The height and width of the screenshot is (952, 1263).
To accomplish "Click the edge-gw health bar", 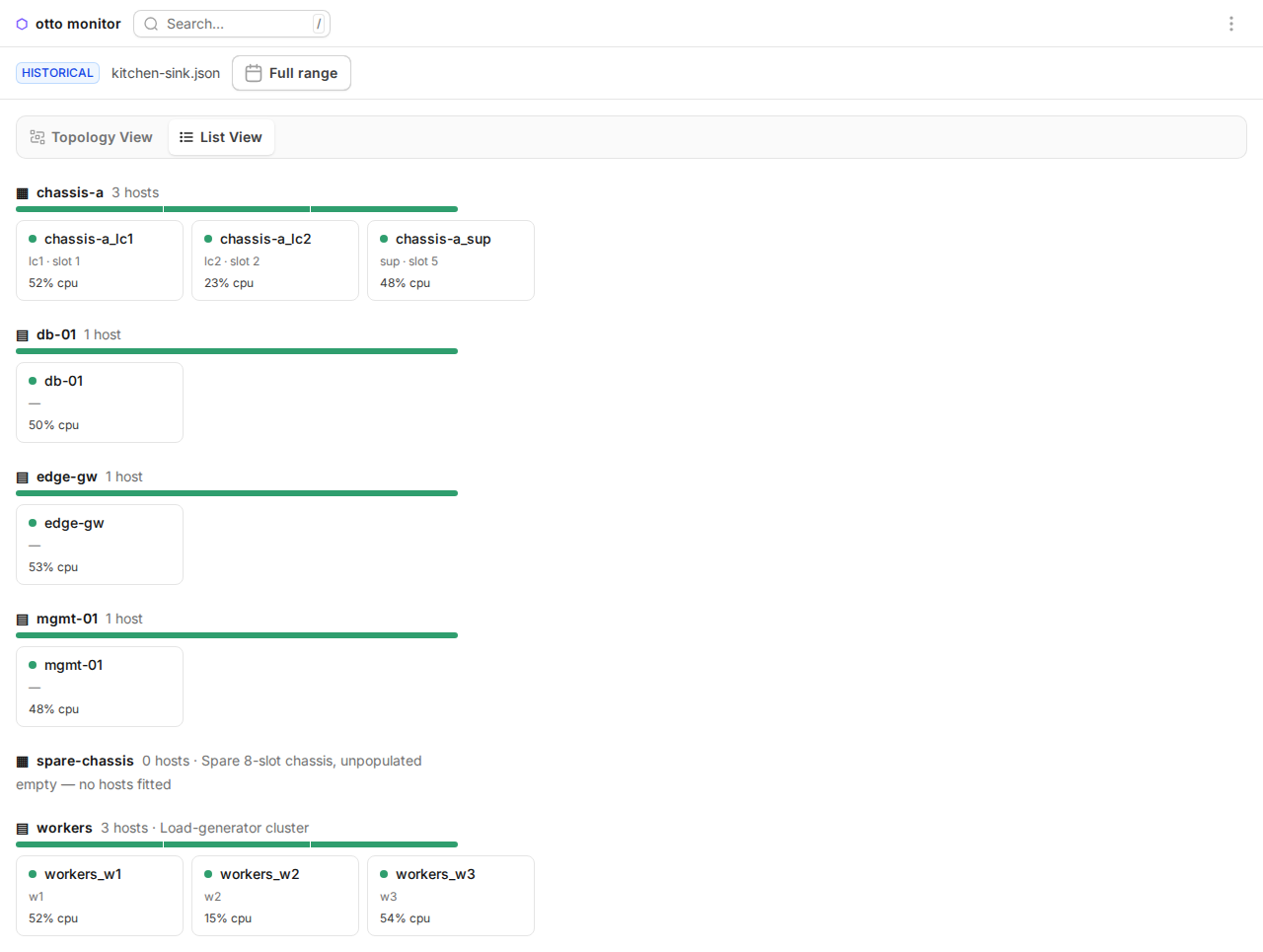I will click(237, 493).
